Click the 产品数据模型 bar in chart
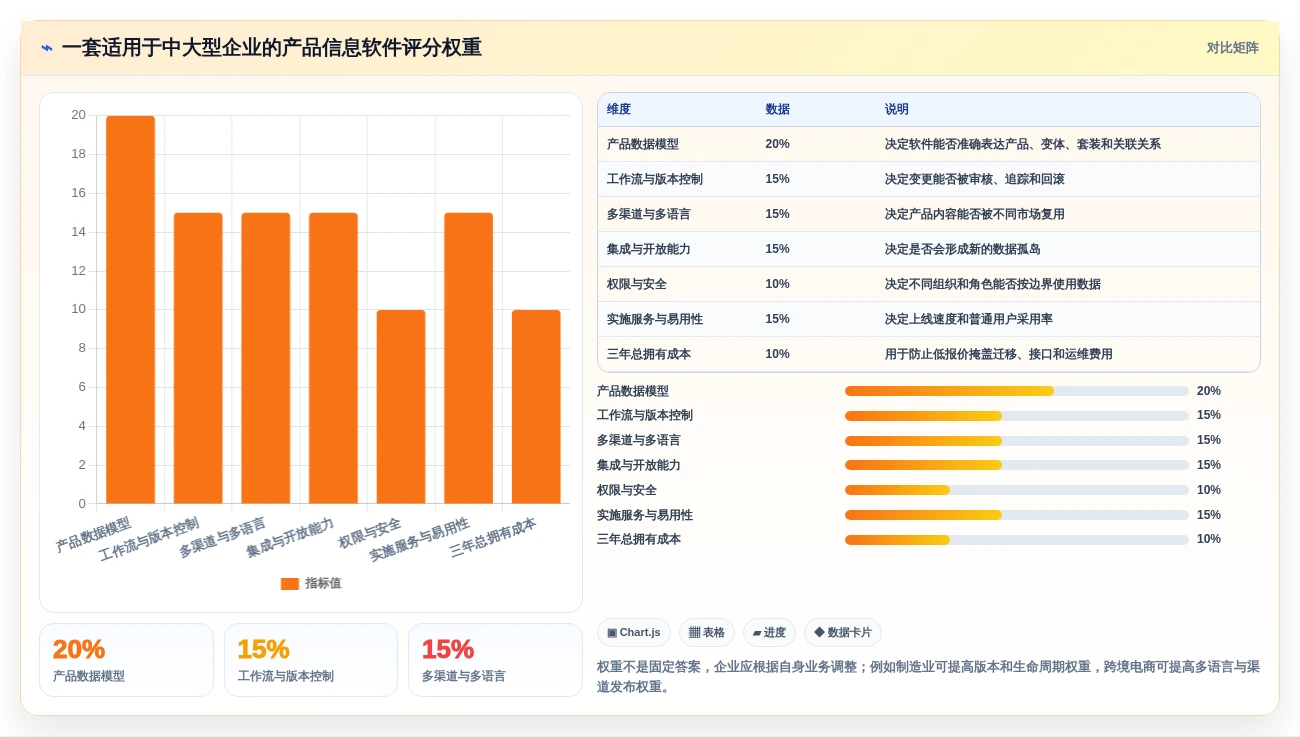The height and width of the screenshot is (737, 1300). [131, 310]
